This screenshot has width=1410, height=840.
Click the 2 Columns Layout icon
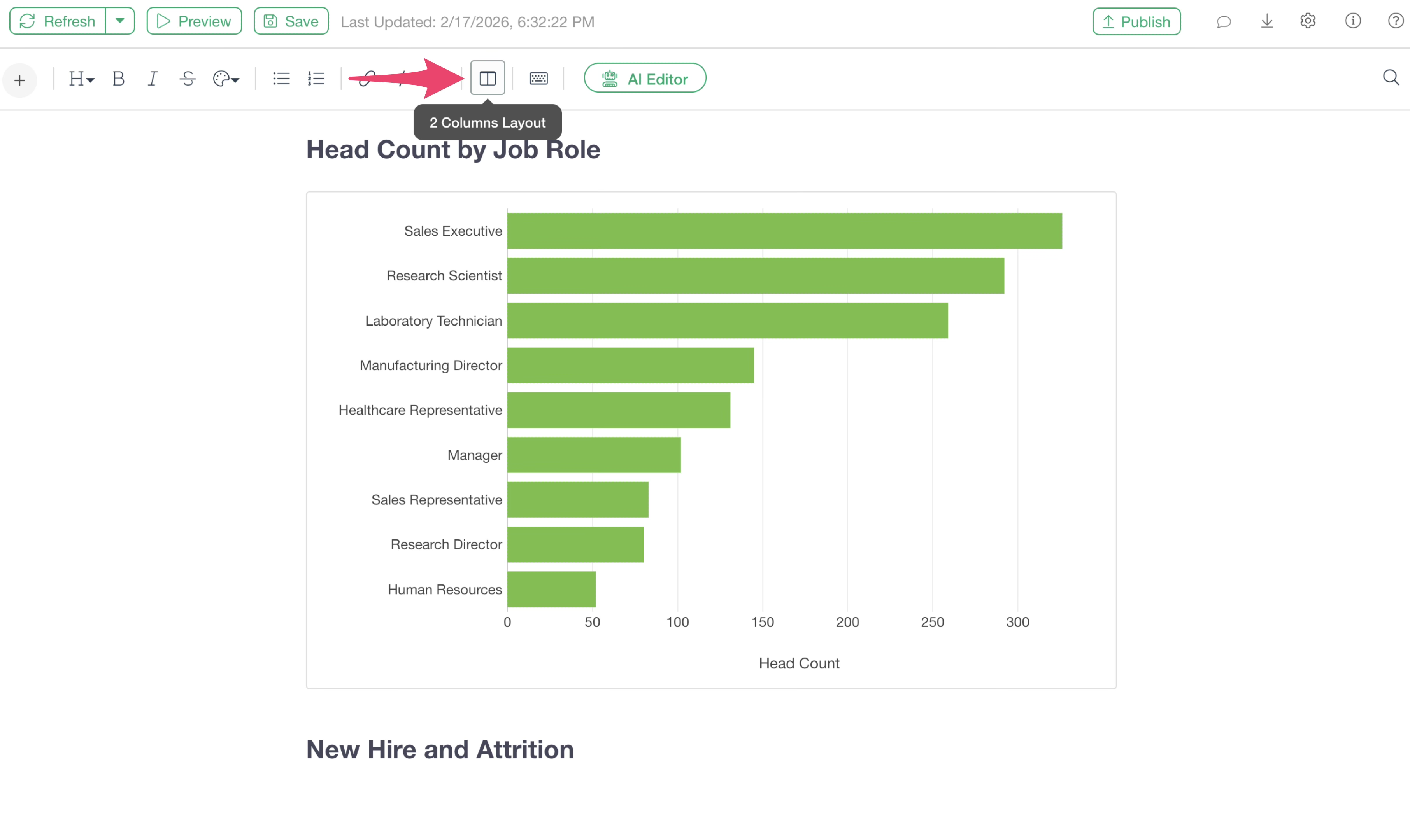(x=487, y=78)
